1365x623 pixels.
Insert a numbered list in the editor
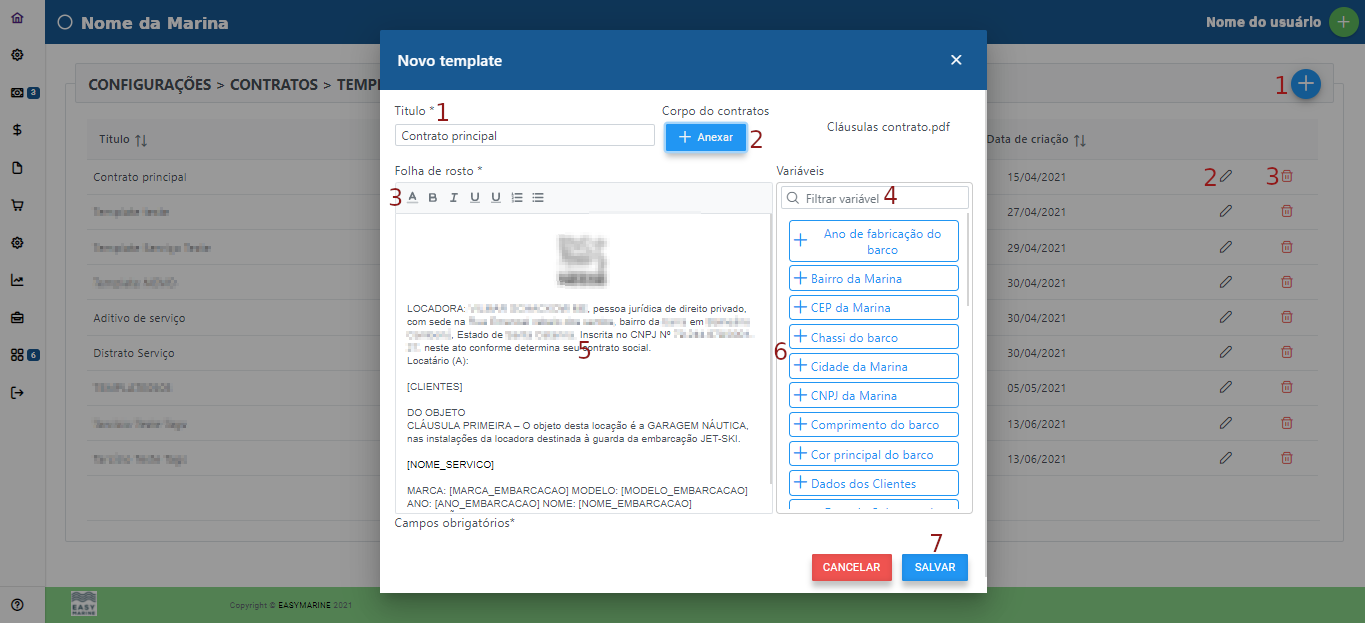coord(517,198)
